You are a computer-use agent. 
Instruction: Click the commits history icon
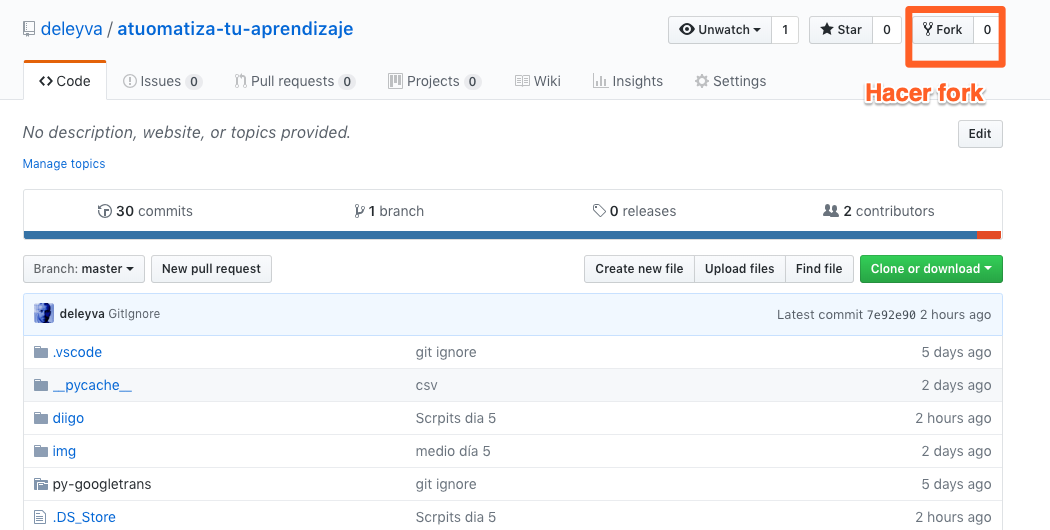pos(104,211)
